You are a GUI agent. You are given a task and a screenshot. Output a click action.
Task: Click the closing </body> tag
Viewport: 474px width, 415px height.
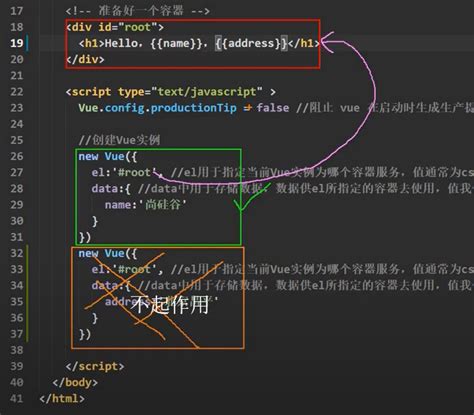(x=75, y=382)
